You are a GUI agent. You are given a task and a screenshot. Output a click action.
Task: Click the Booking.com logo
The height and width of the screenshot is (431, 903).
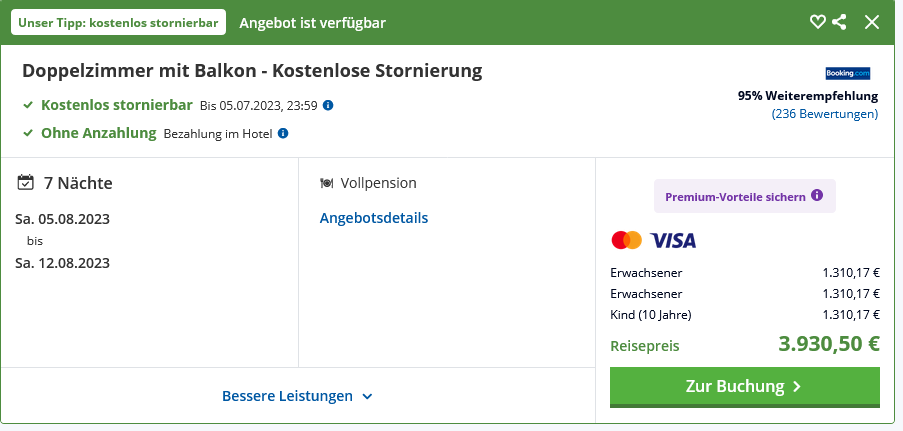tap(848, 73)
